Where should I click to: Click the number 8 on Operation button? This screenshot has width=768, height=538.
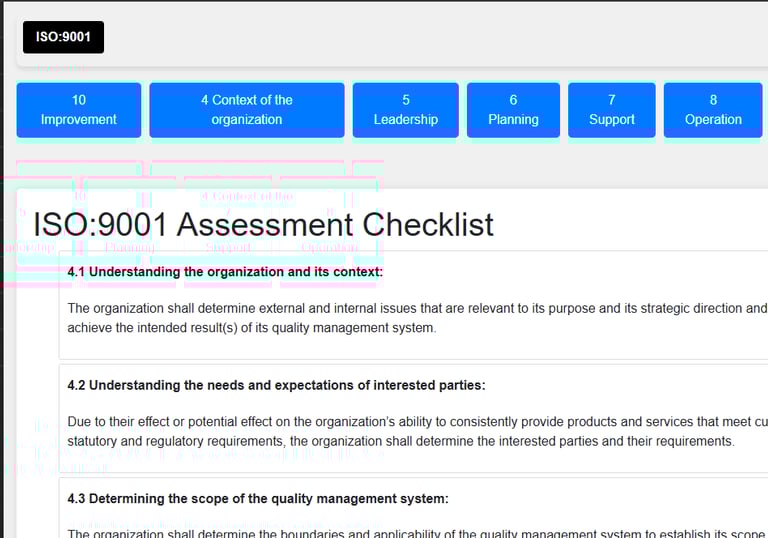pos(713,100)
